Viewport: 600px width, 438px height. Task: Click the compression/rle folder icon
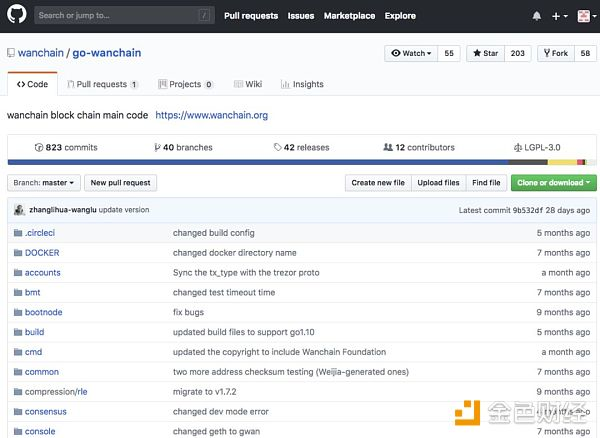18,392
